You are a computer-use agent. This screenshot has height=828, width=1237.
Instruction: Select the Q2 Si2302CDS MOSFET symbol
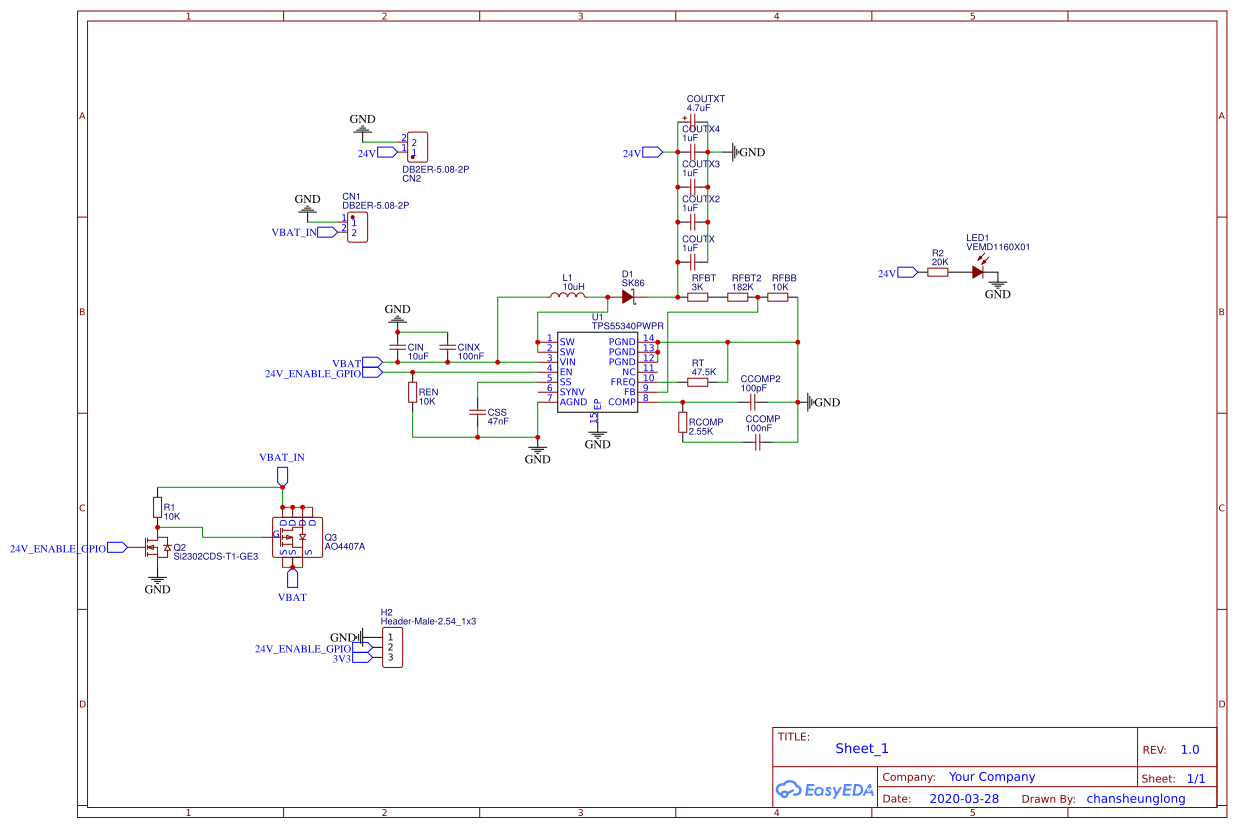156,547
